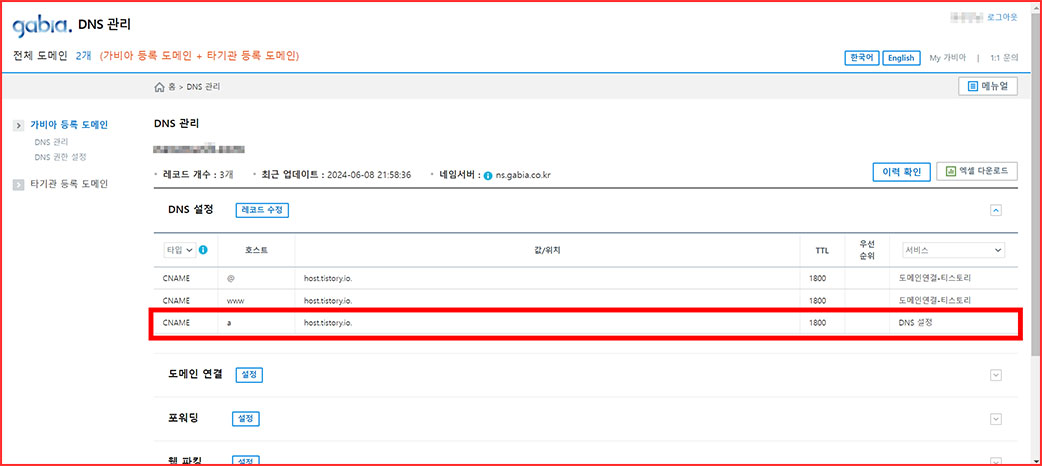Click the 이력 확인 button
The image size is (1042, 466).
[x=900, y=172]
